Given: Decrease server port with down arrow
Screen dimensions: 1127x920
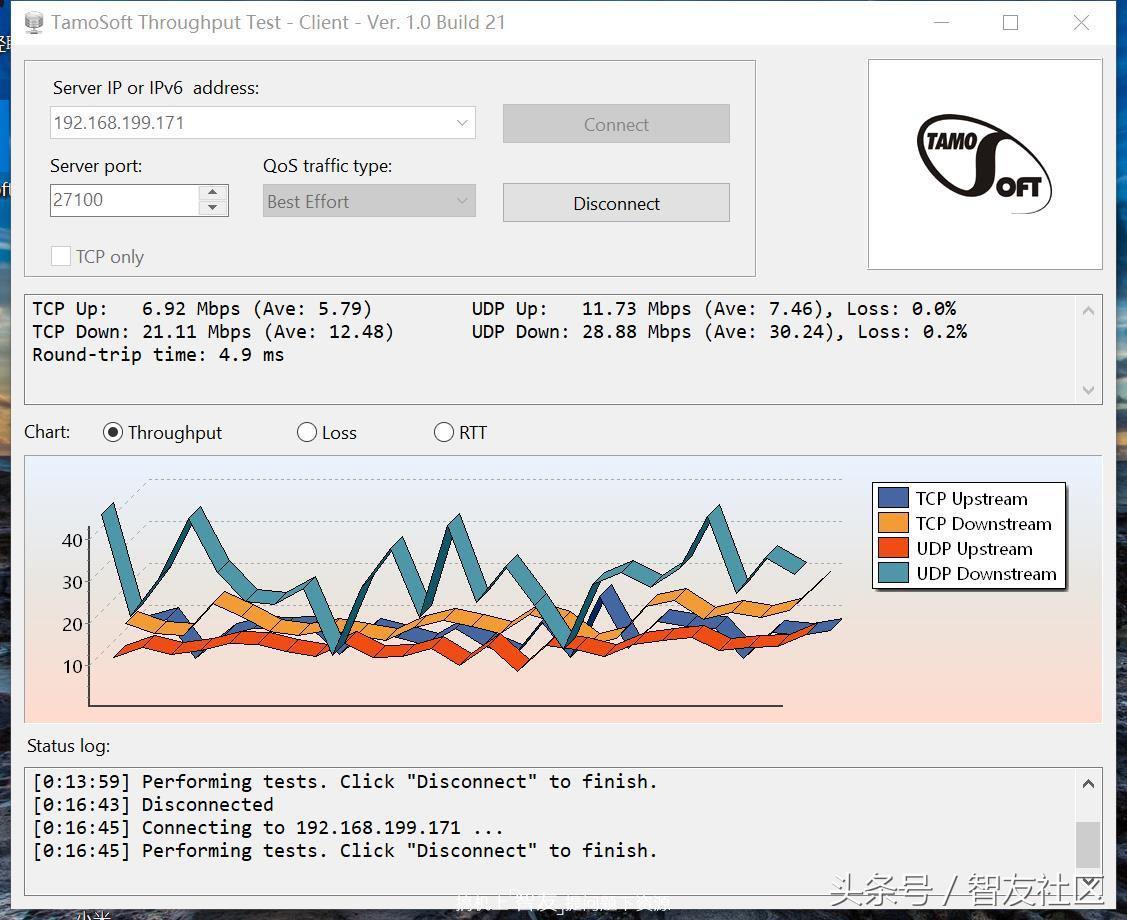Looking at the screenshot, I should [211, 208].
